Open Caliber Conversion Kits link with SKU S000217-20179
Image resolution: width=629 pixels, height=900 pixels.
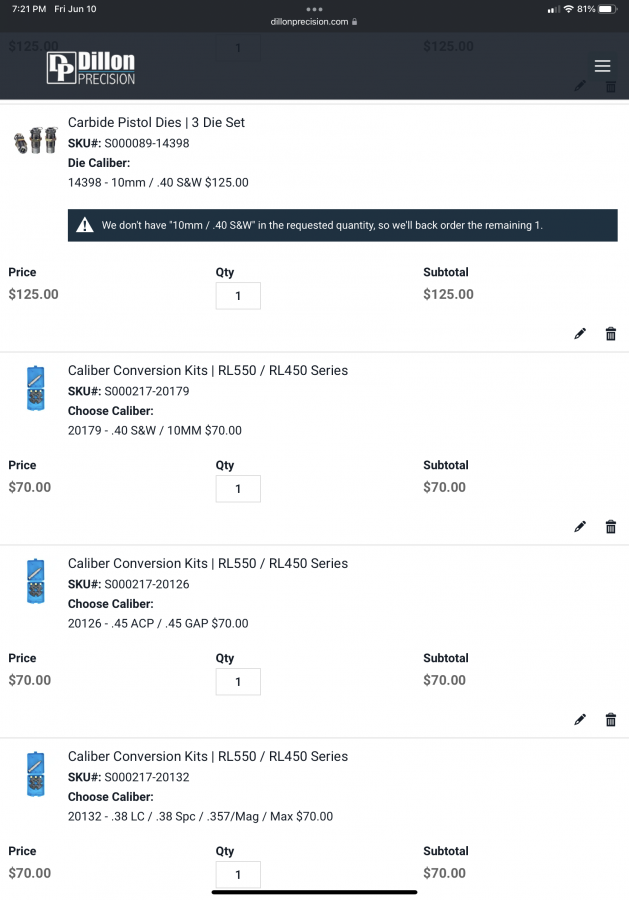tap(208, 370)
